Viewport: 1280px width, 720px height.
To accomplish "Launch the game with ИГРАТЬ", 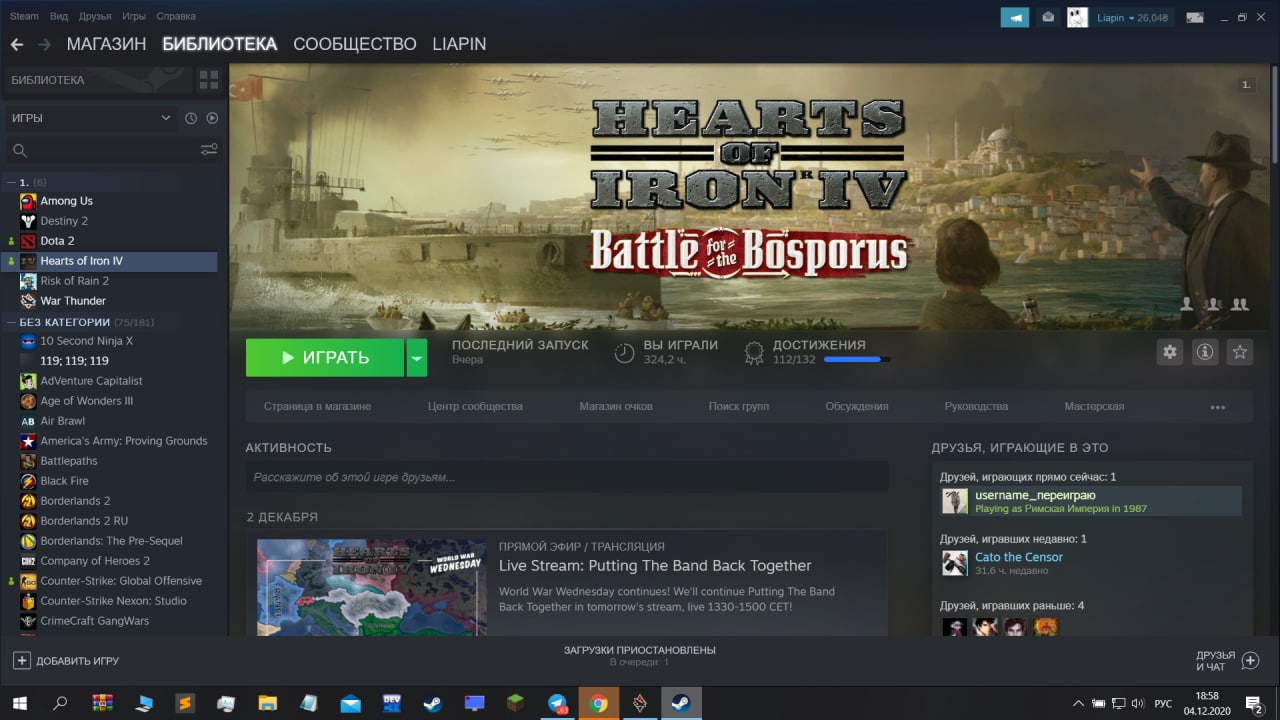I will point(325,358).
